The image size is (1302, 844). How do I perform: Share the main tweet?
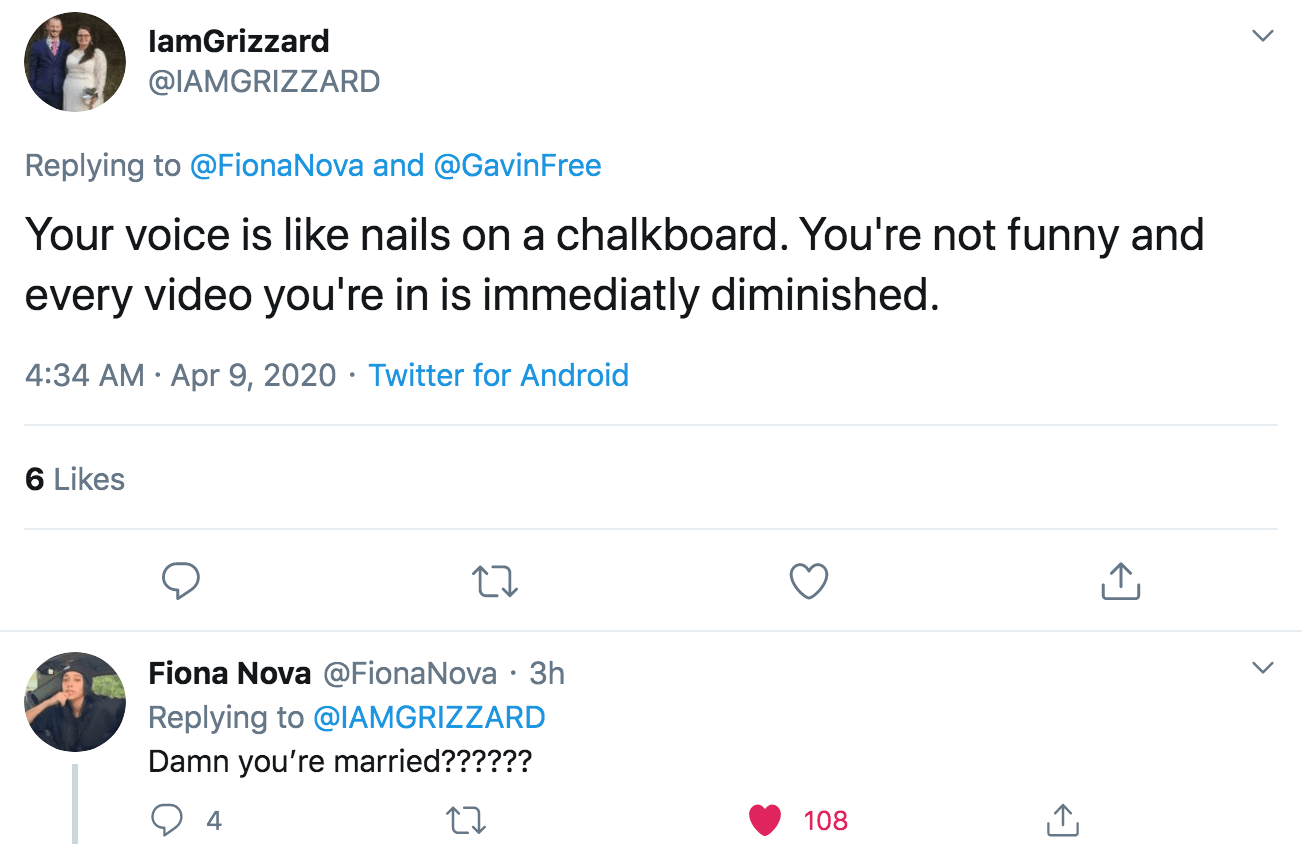click(1120, 580)
